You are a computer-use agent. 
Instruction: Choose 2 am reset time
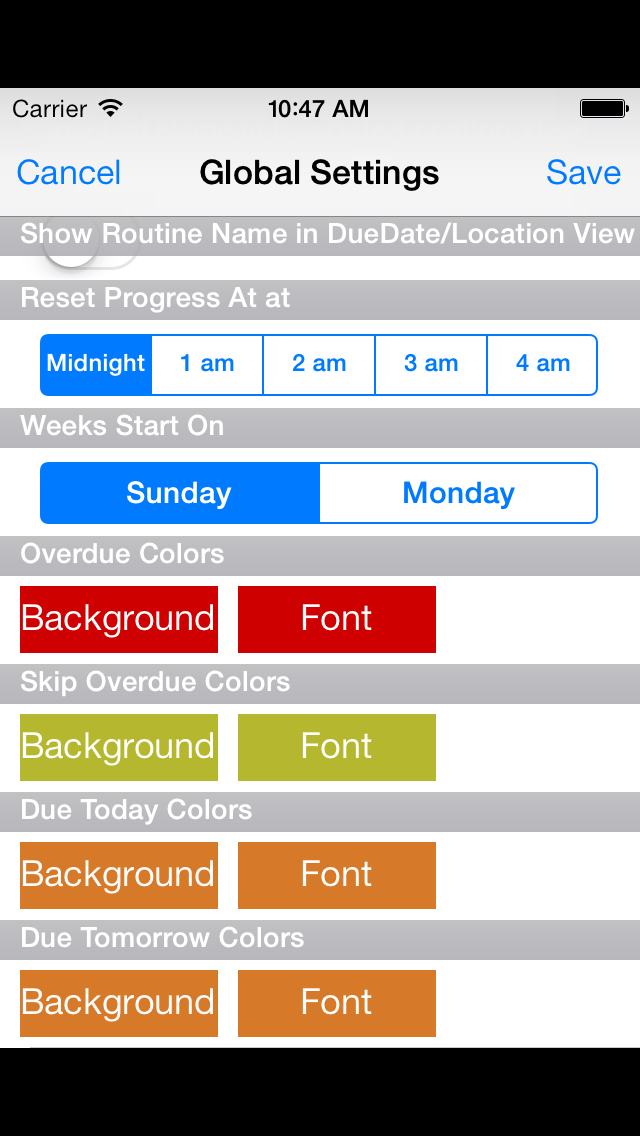[319, 364]
